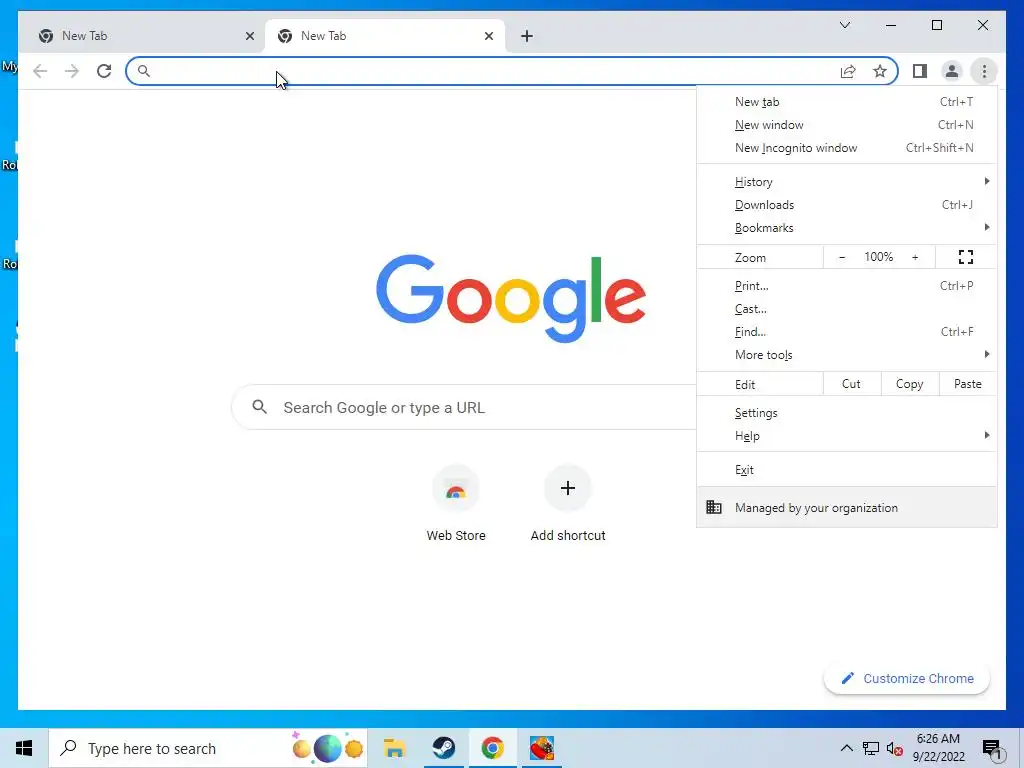Select New tab in the menu
1024x768 pixels.
846,102
